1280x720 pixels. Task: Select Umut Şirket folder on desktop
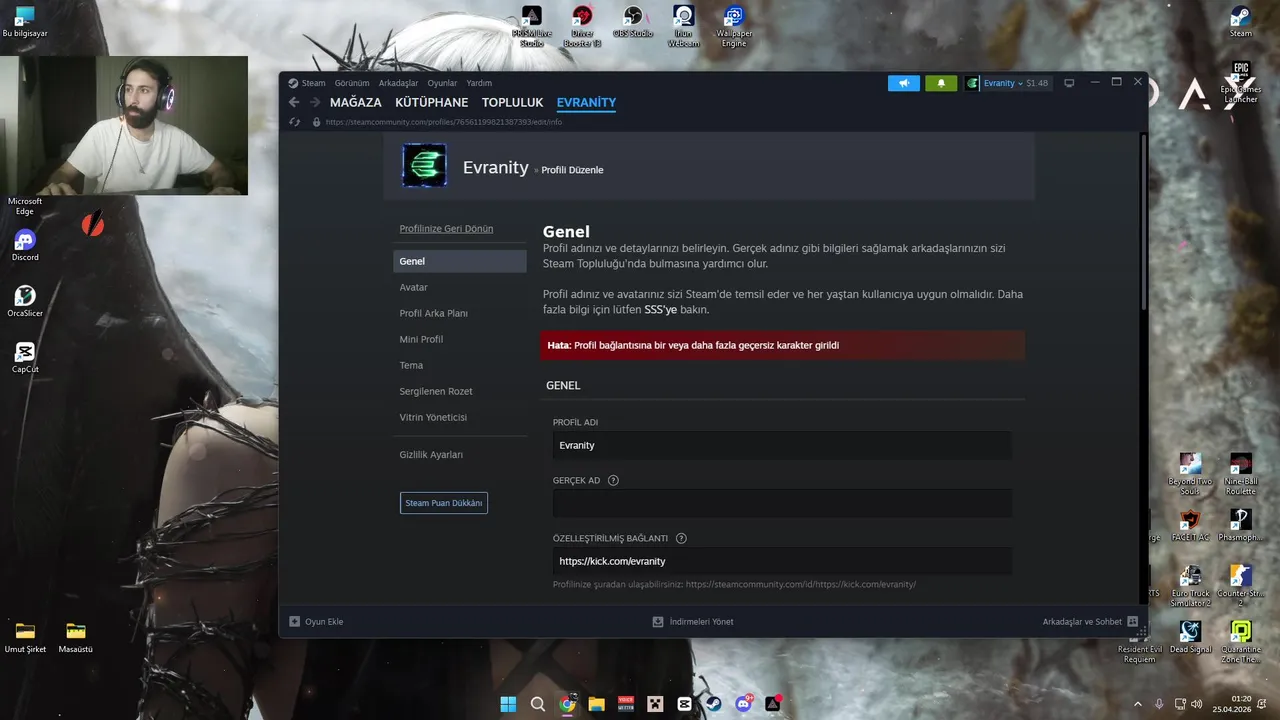[x=25, y=637]
